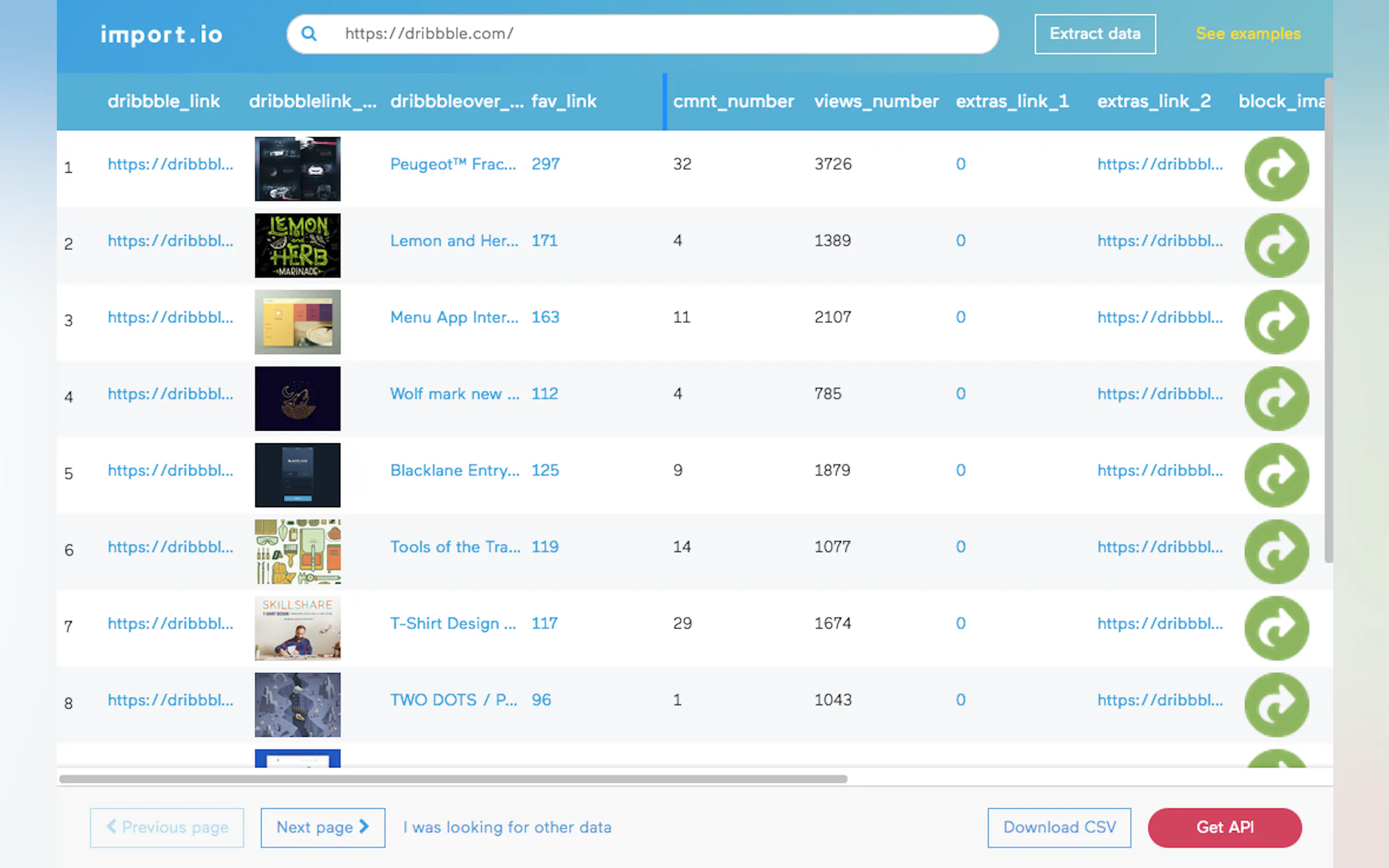Open the TWO DOTS shot thumbnail
The height and width of the screenshot is (868, 1389).
(x=297, y=705)
